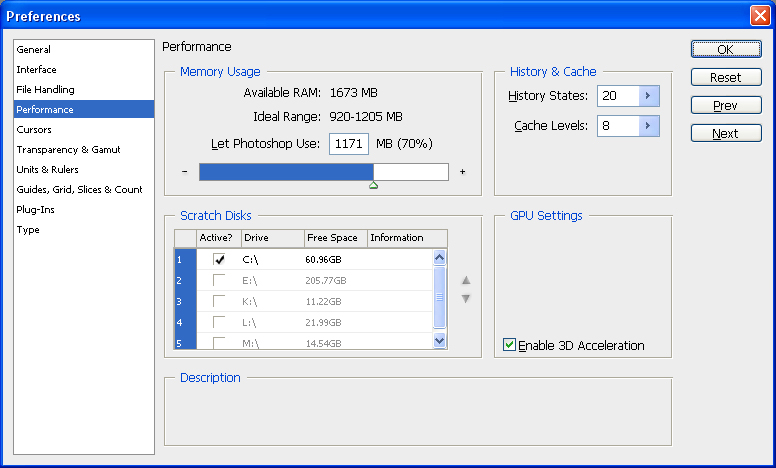Uncheck the C:\ scratch disk checkbox
The height and width of the screenshot is (468, 776).
point(219,259)
